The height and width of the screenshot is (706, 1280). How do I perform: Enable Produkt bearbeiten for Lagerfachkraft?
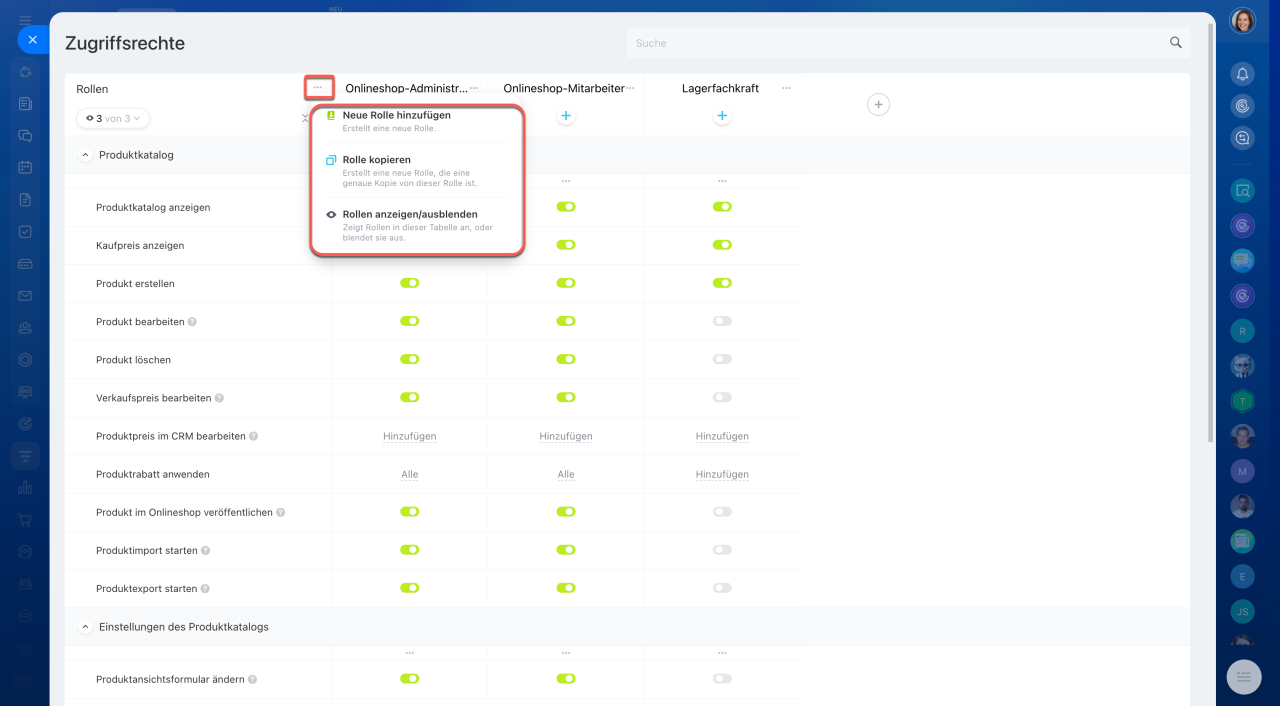click(722, 321)
